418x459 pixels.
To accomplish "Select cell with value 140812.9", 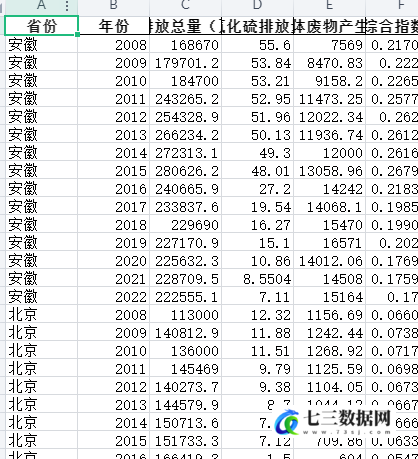I will 185,333.
